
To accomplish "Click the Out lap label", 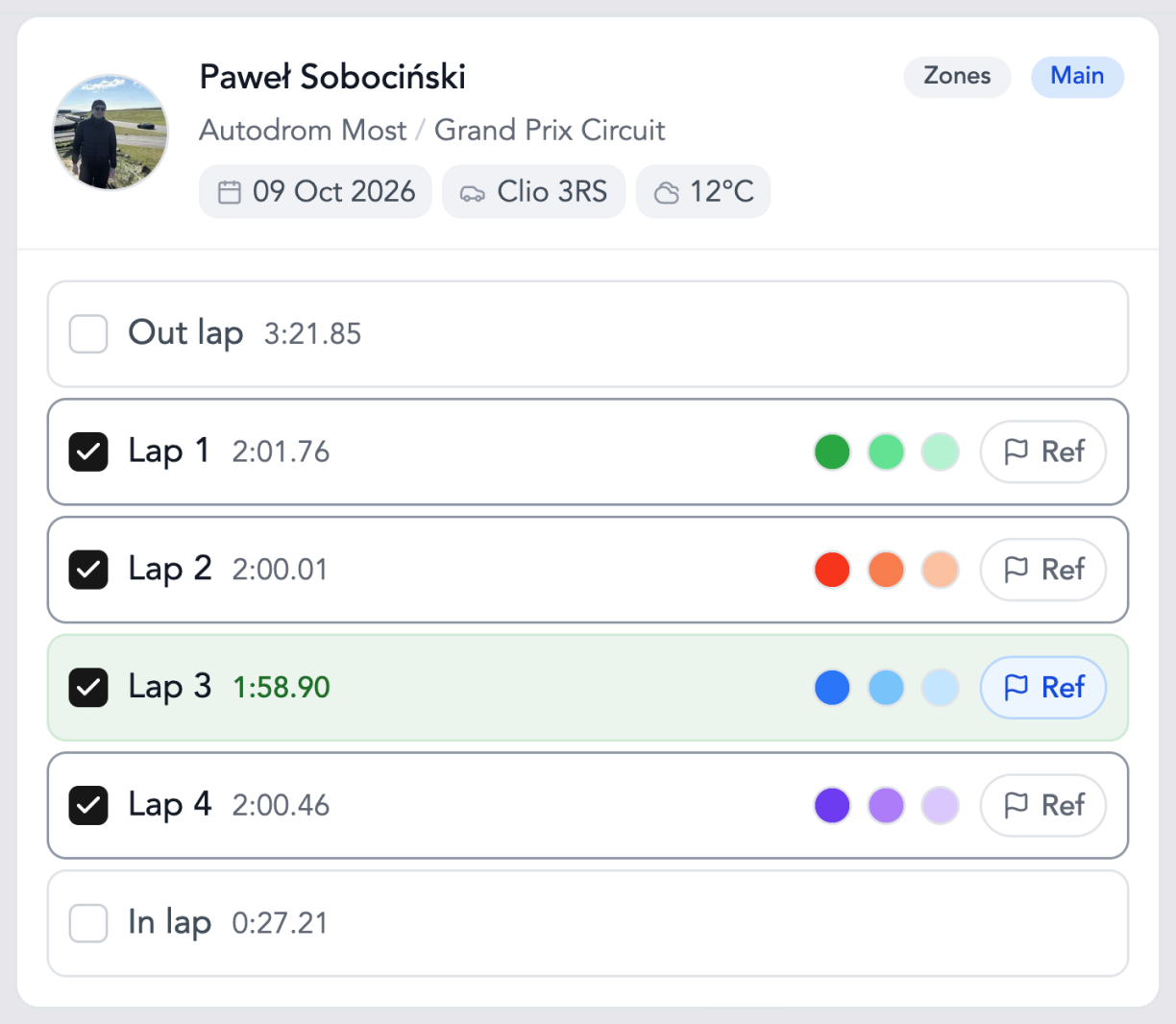I will pos(185,333).
